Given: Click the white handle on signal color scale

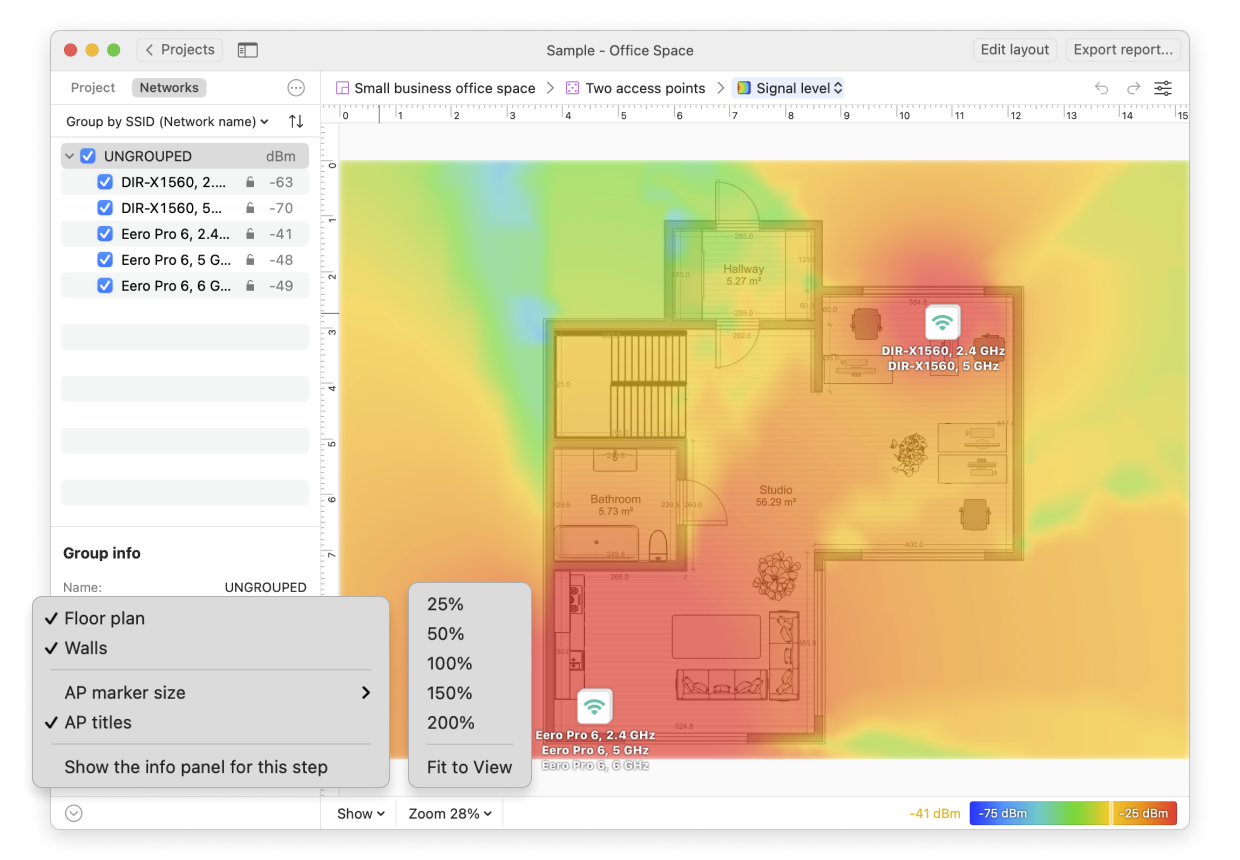Looking at the screenshot, I should click(x=1112, y=813).
